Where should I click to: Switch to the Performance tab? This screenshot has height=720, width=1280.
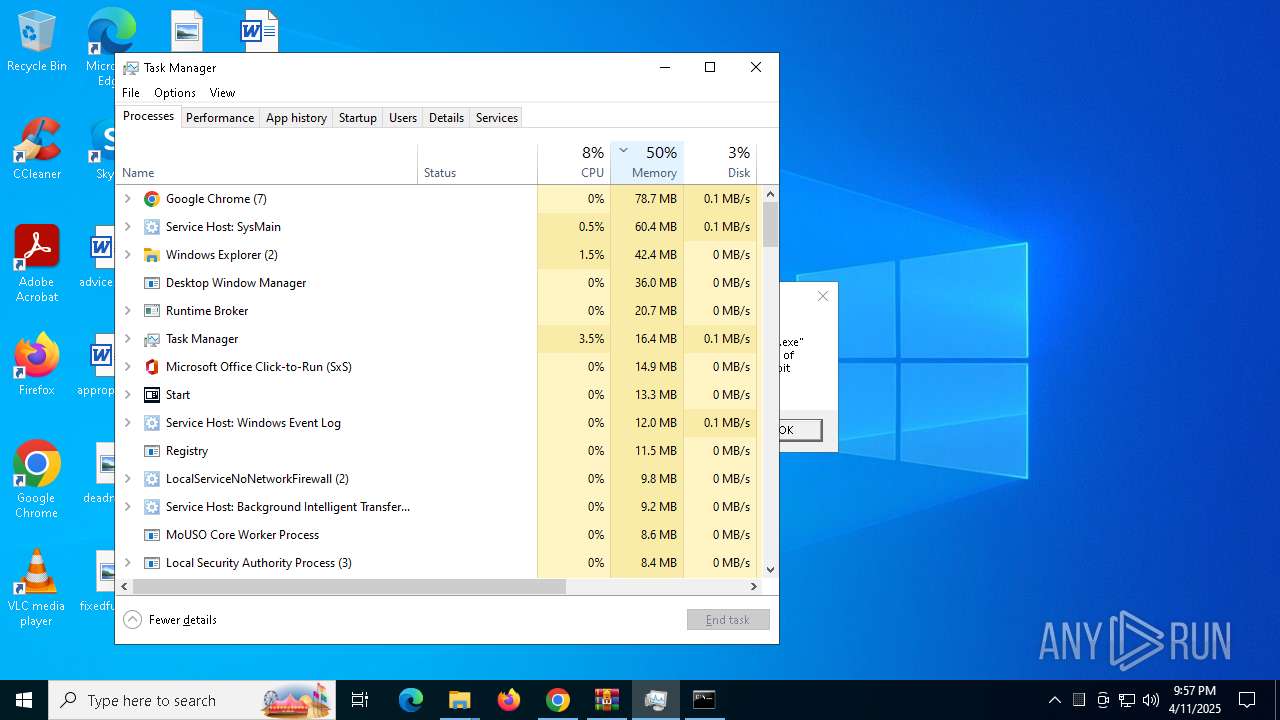click(220, 118)
